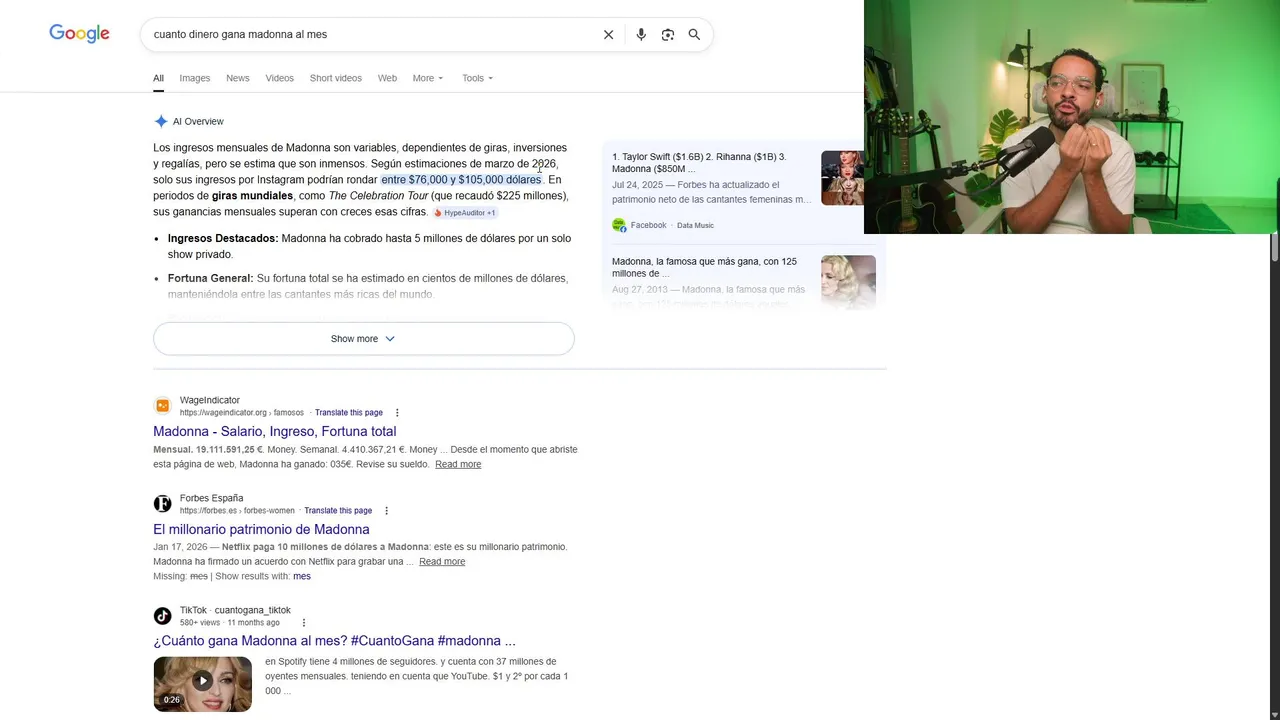Switch to the Images tab
Image resolution: width=1280 pixels, height=720 pixels.
(x=195, y=78)
